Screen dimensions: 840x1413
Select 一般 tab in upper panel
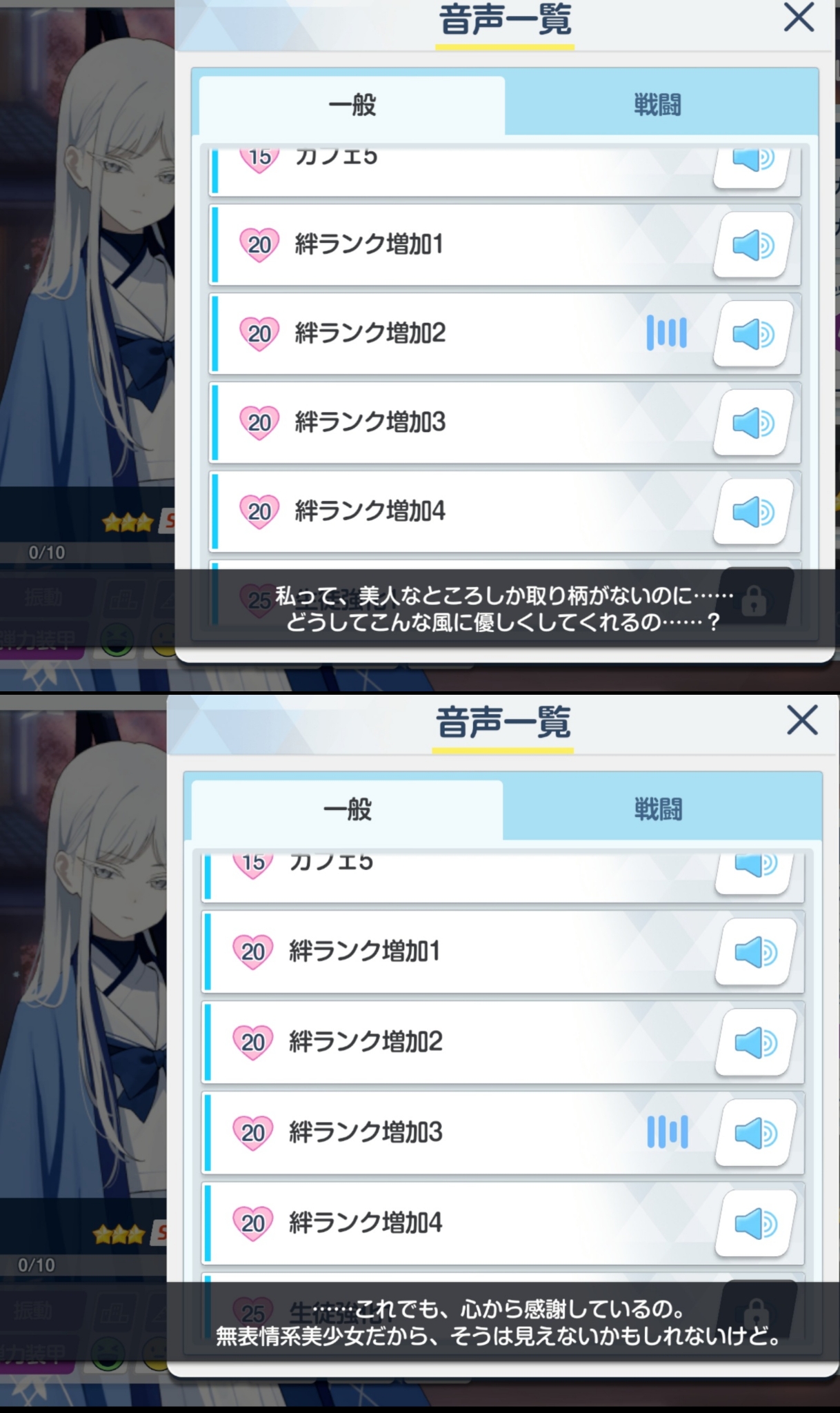pos(352,106)
